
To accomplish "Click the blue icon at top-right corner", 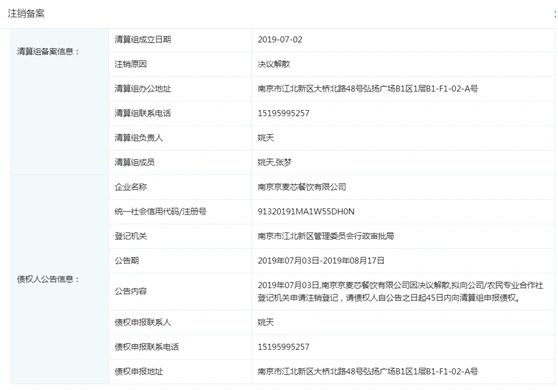I will coord(555,14).
